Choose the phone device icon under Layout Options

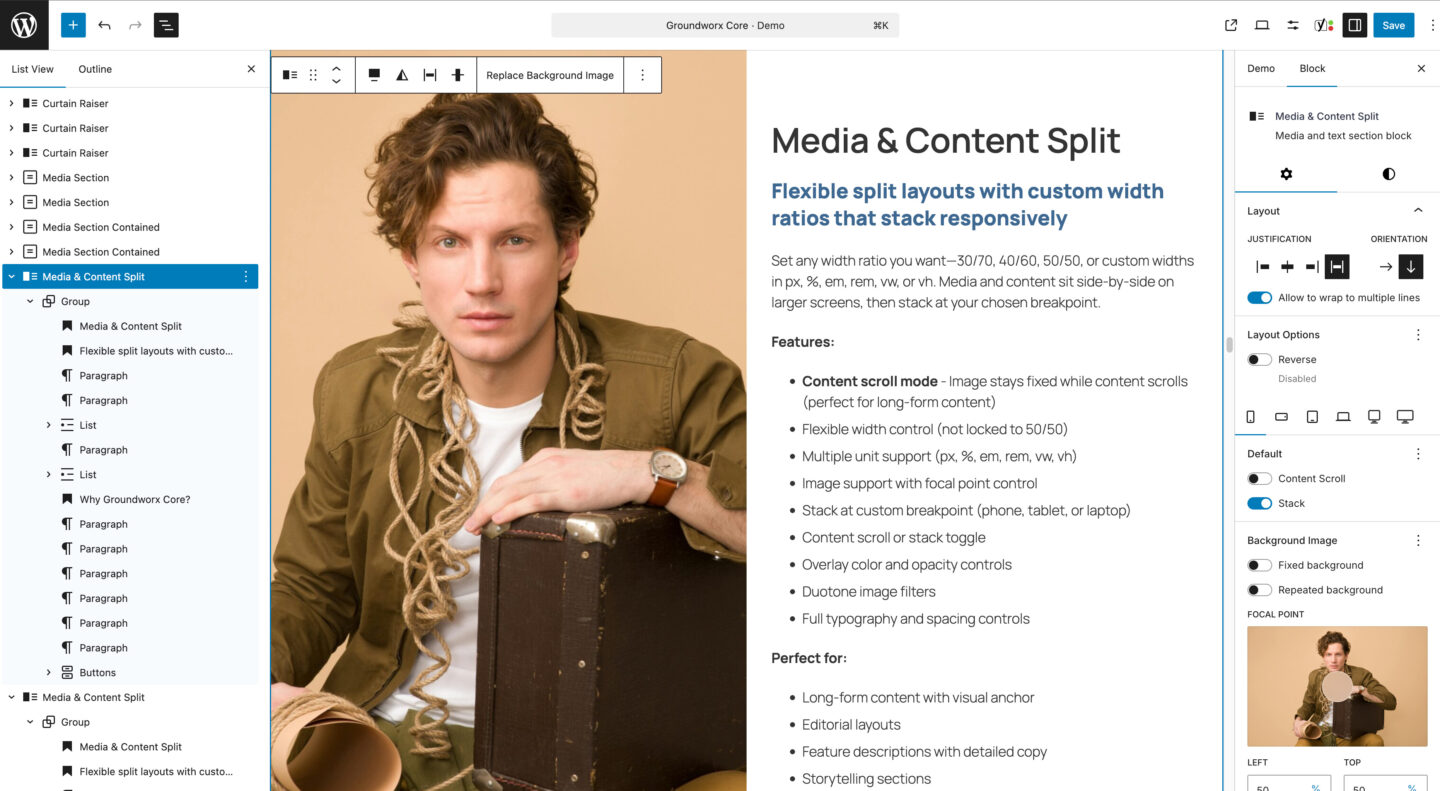1251,416
